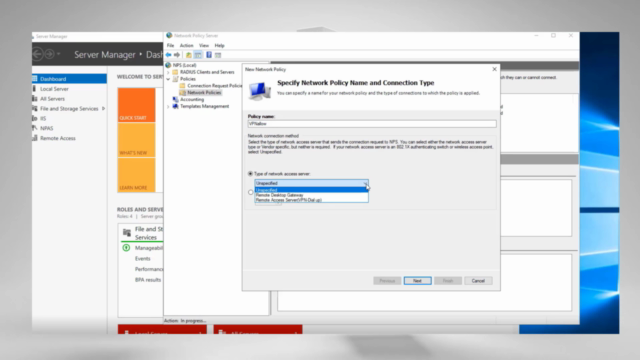Screen dimensions: 640x360
Task: Click the Back arrow in NPS toolbar
Action: pos(169,55)
